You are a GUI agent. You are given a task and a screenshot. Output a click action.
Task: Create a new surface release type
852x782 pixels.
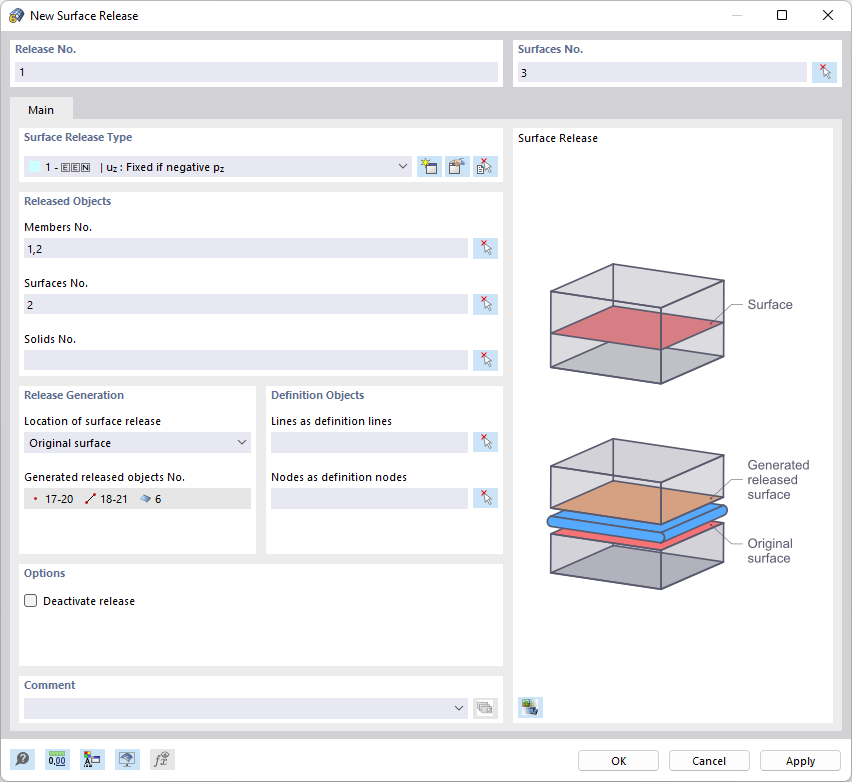(429, 166)
